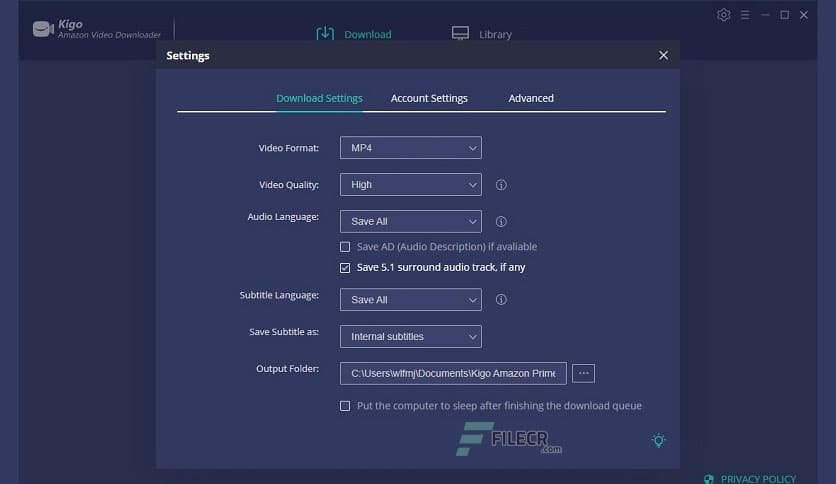836x484 pixels.
Task: Maximize the Kigo window
Action: (x=784, y=15)
